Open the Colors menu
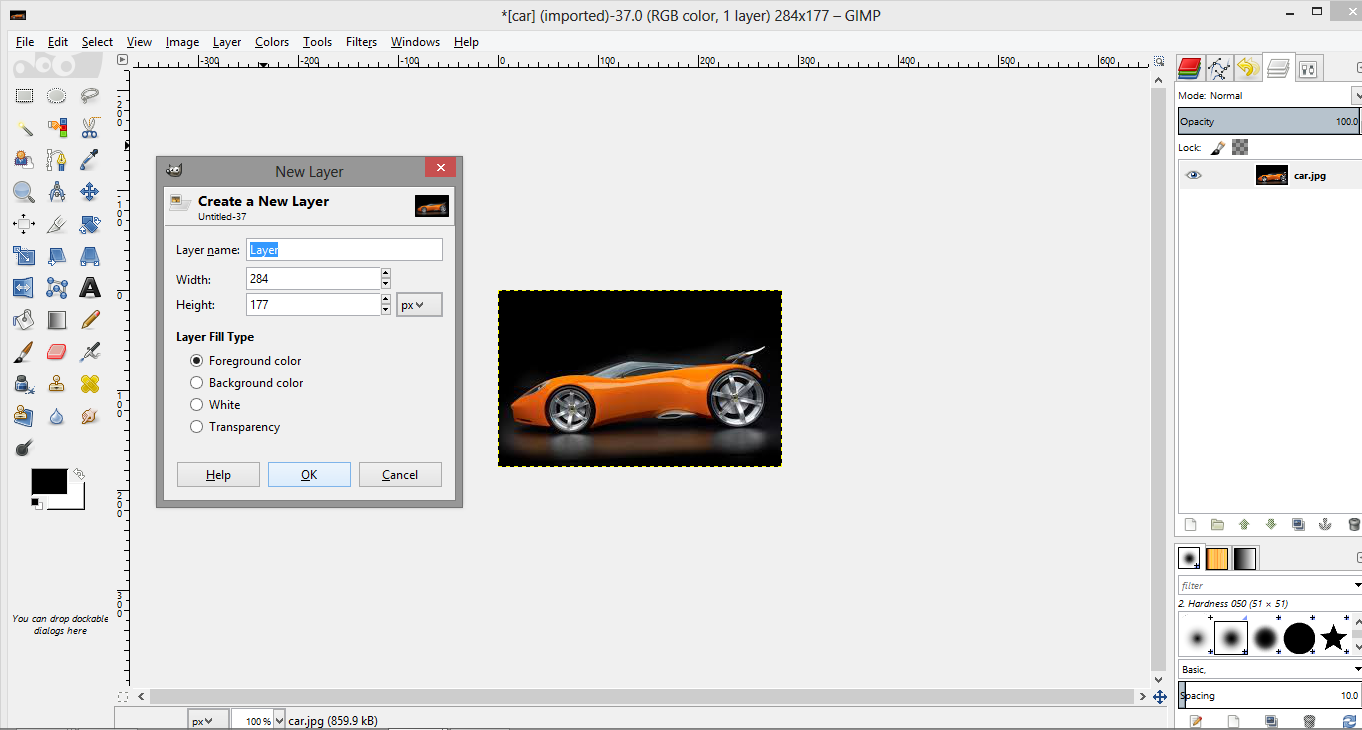This screenshot has height=730, width=1362. (x=272, y=42)
